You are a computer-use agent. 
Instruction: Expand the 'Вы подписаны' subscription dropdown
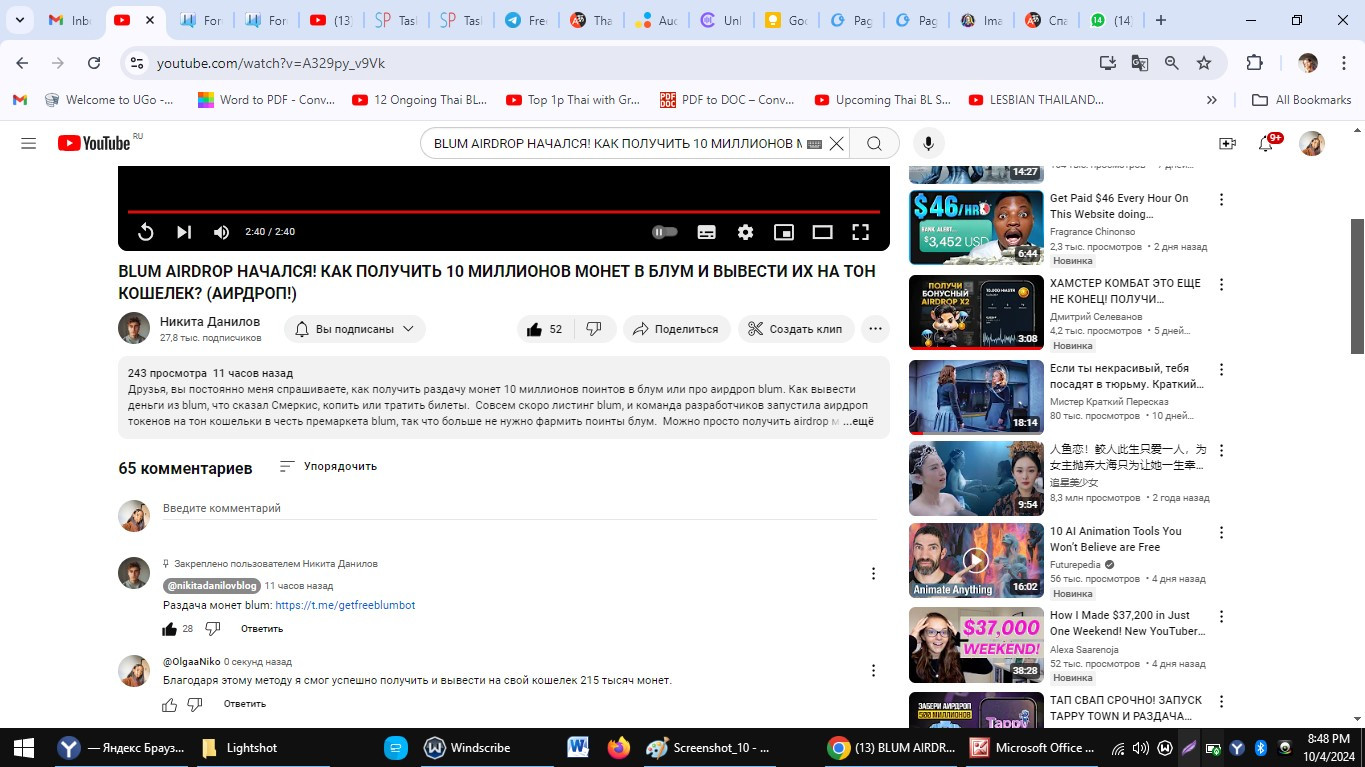(x=355, y=329)
